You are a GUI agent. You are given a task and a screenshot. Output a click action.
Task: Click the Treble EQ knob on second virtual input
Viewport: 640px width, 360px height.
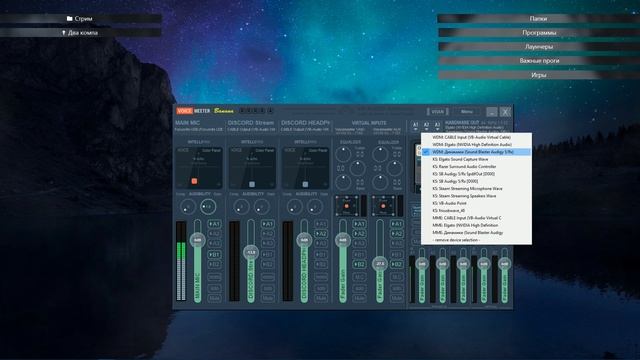click(380, 154)
